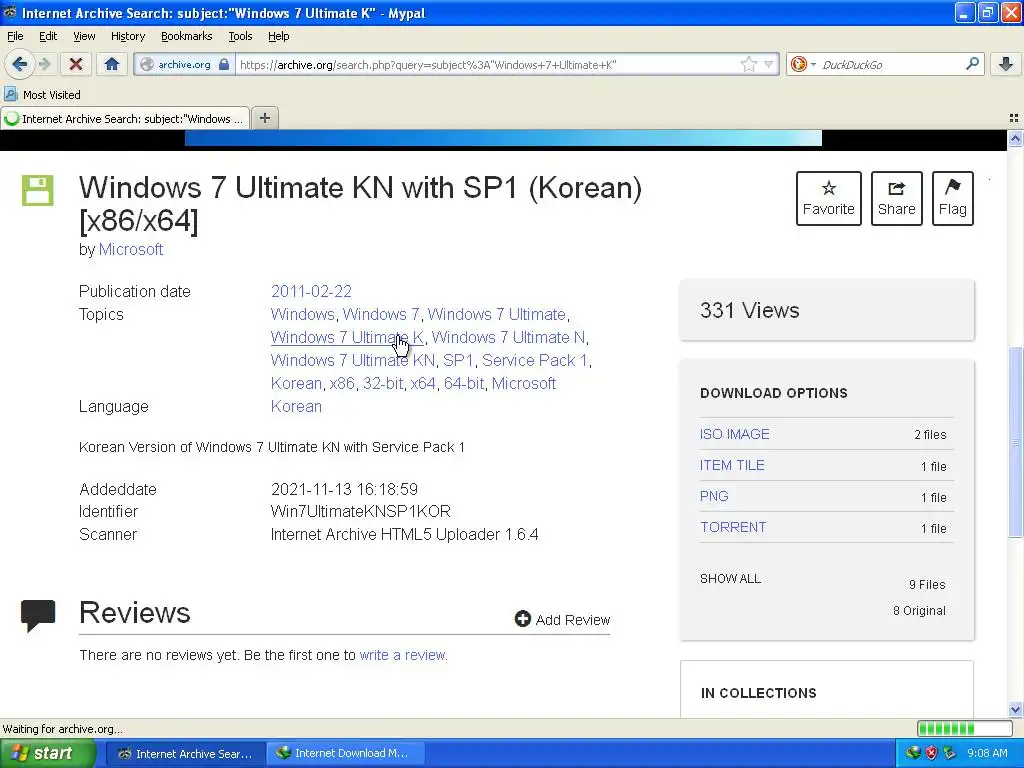Open the DuckDuckGo search engine selector
1024x768 pixels.
(803, 64)
